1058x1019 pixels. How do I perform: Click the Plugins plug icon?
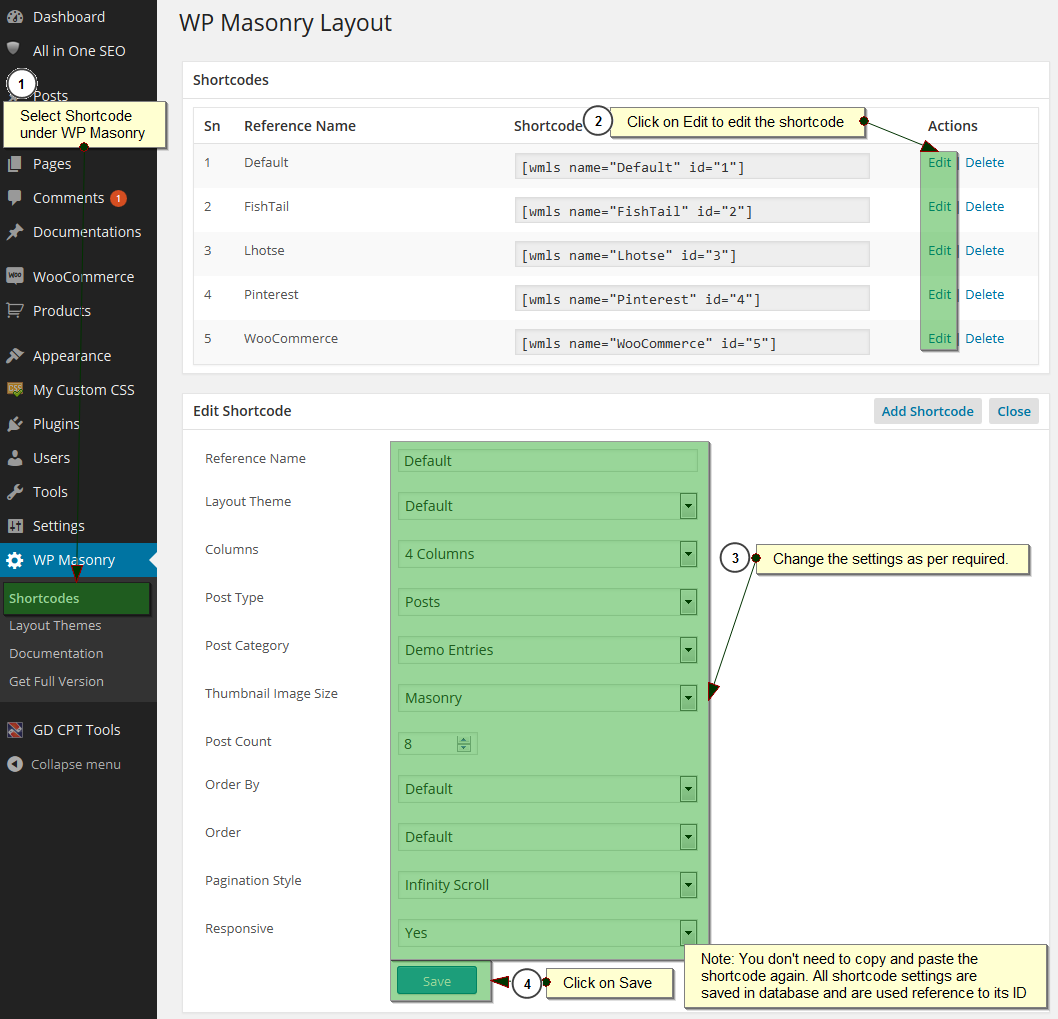[x=15, y=424]
